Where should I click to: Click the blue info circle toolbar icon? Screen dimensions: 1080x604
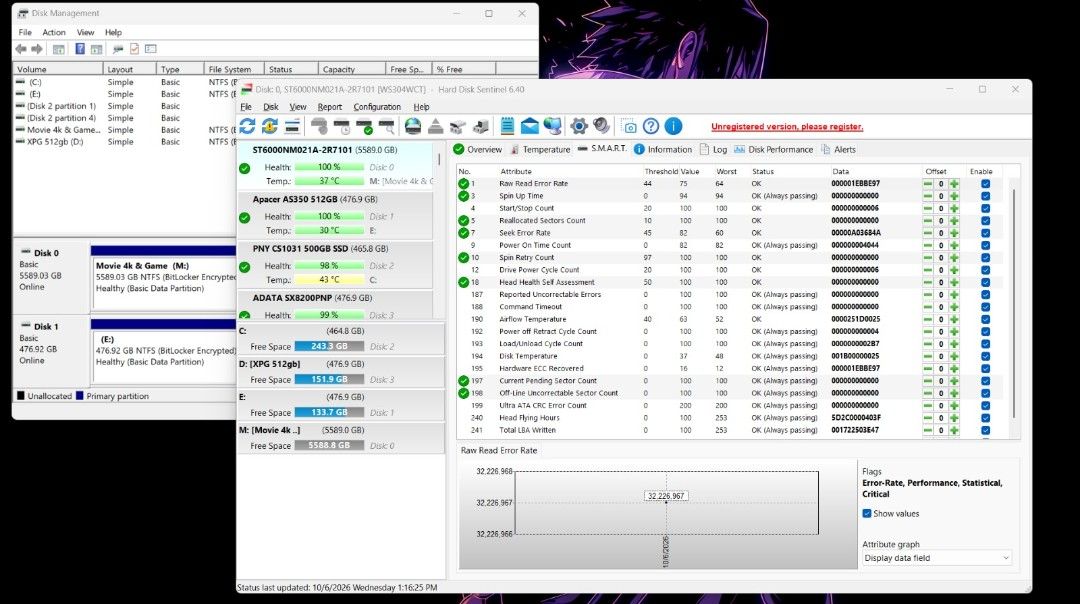(674, 126)
